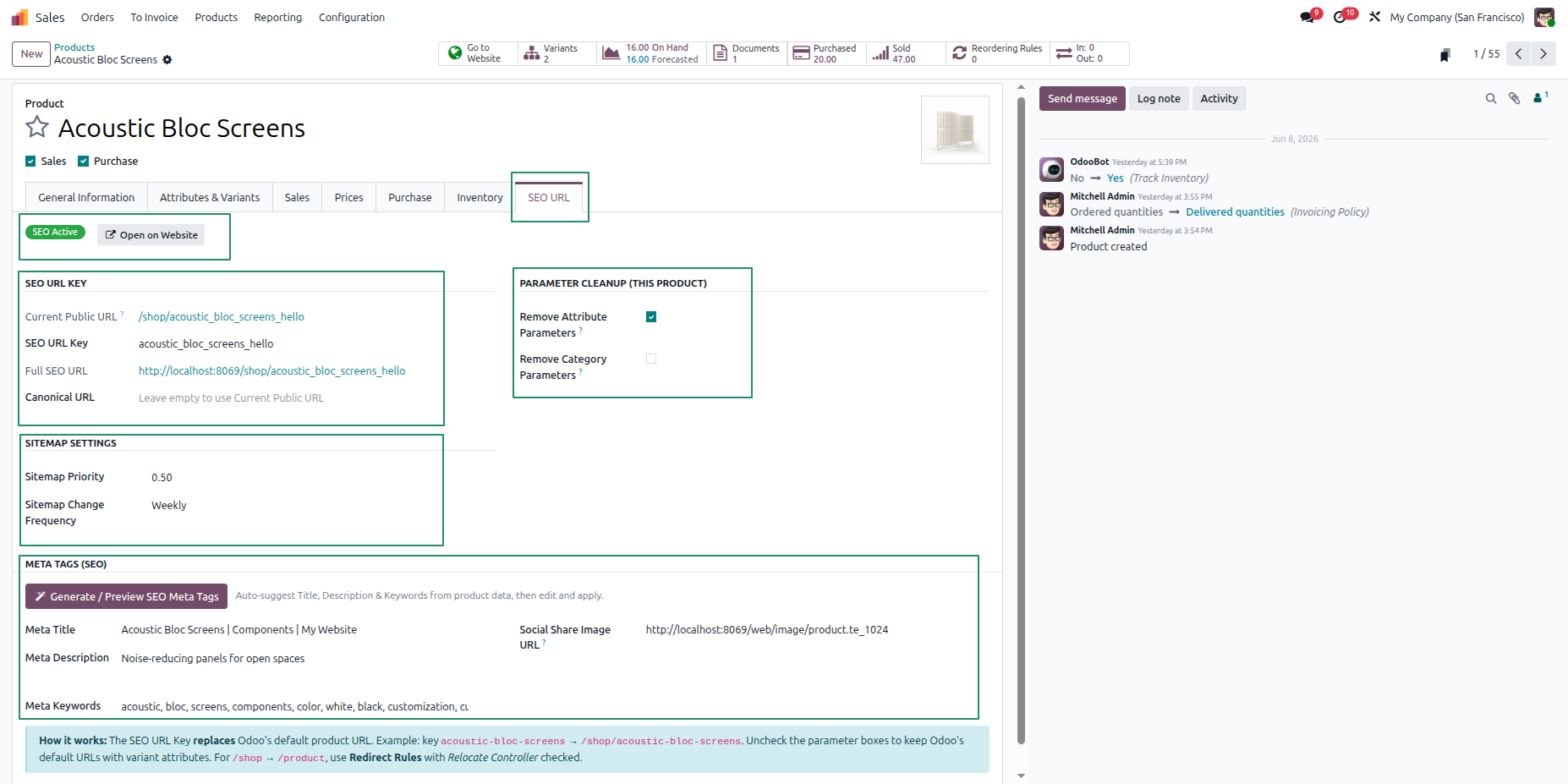
Task: Switch to the General Information tab
Action: pos(86,197)
